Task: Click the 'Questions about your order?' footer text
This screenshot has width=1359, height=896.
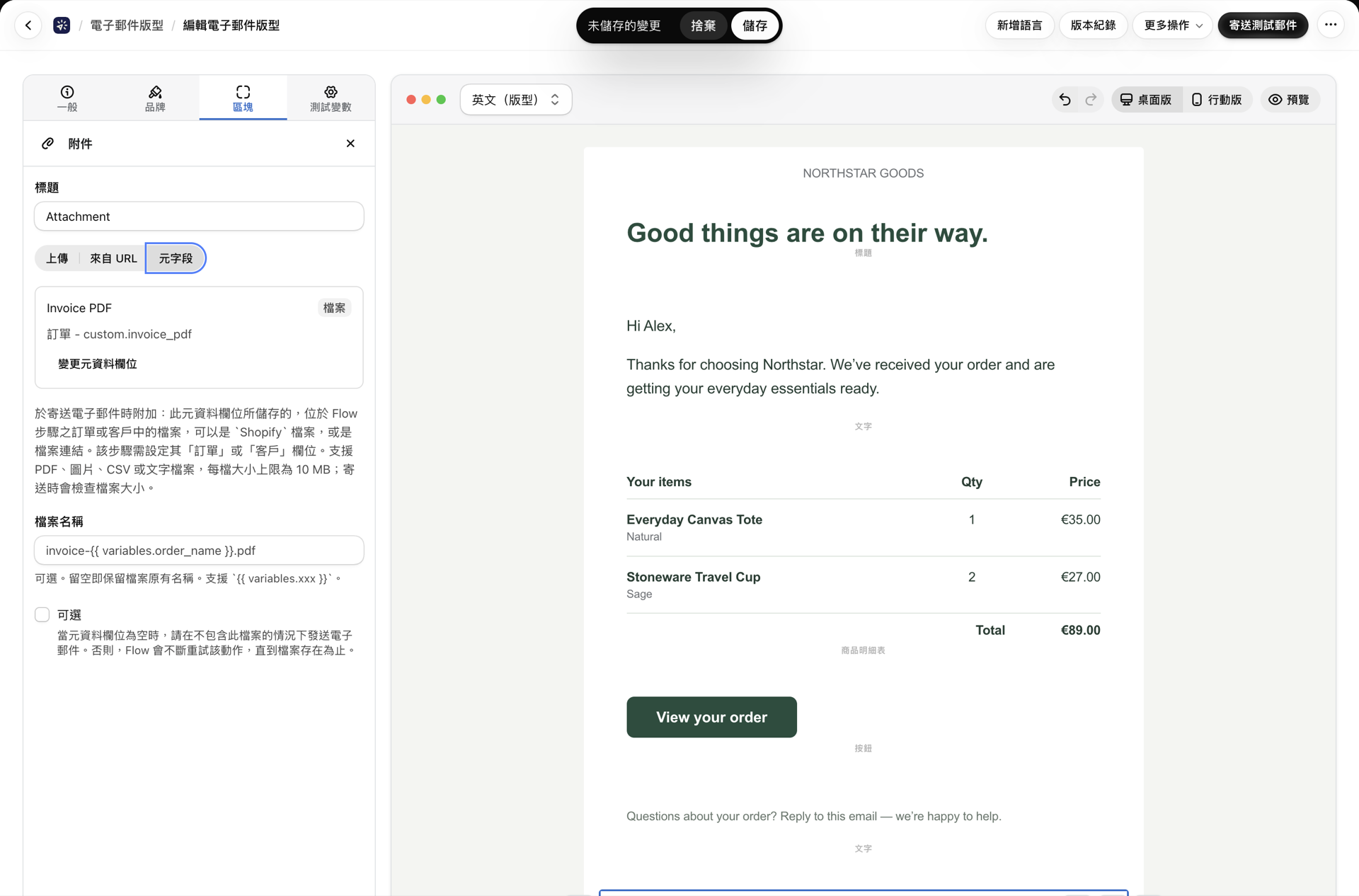Action: tap(813, 816)
